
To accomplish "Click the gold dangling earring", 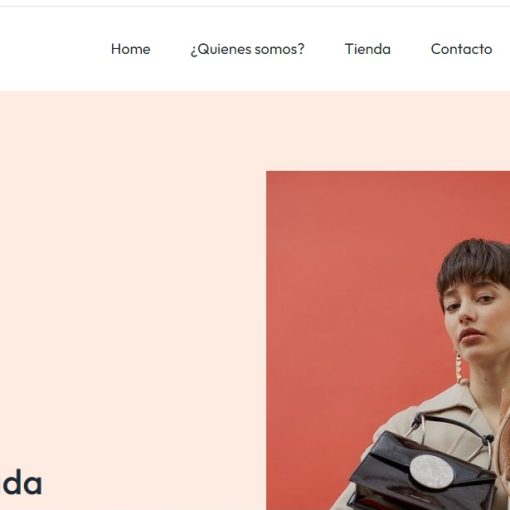I will click(459, 367).
